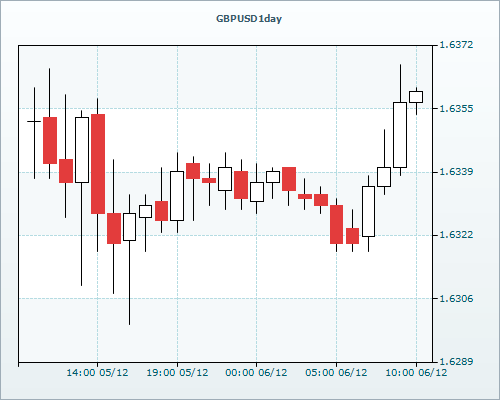
Task: Click the 1.6306 price axis label
Action: 456,298
